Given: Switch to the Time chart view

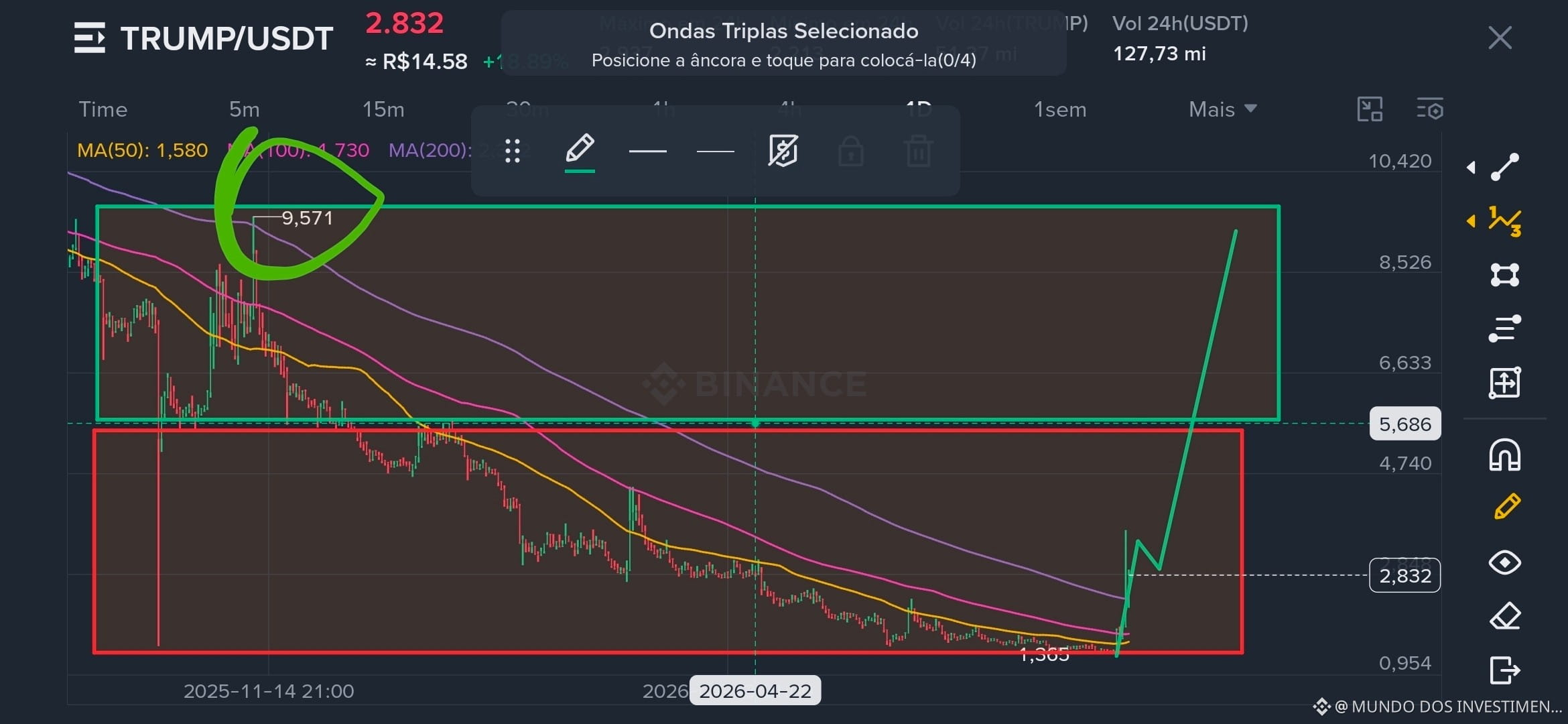Looking at the screenshot, I should pos(103,109).
